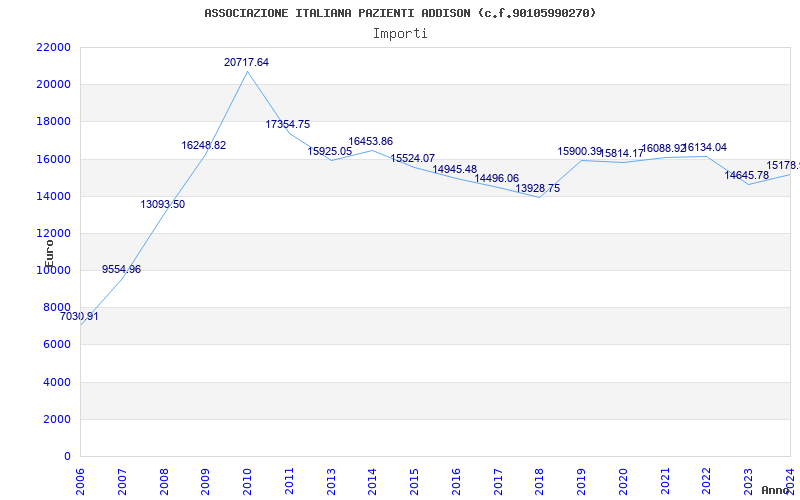Image resolution: width=800 pixels, height=500 pixels.
Task: Select the y-axis value 6000
Action: pos(57,345)
